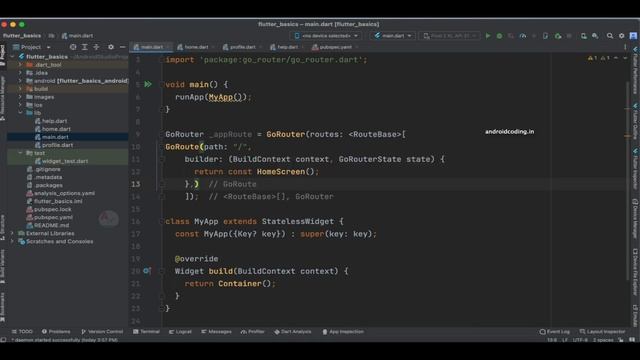Click main.dart in the breadcrumb bar
Image resolution: width=640 pixels, height=360 pixels.
[77, 36]
